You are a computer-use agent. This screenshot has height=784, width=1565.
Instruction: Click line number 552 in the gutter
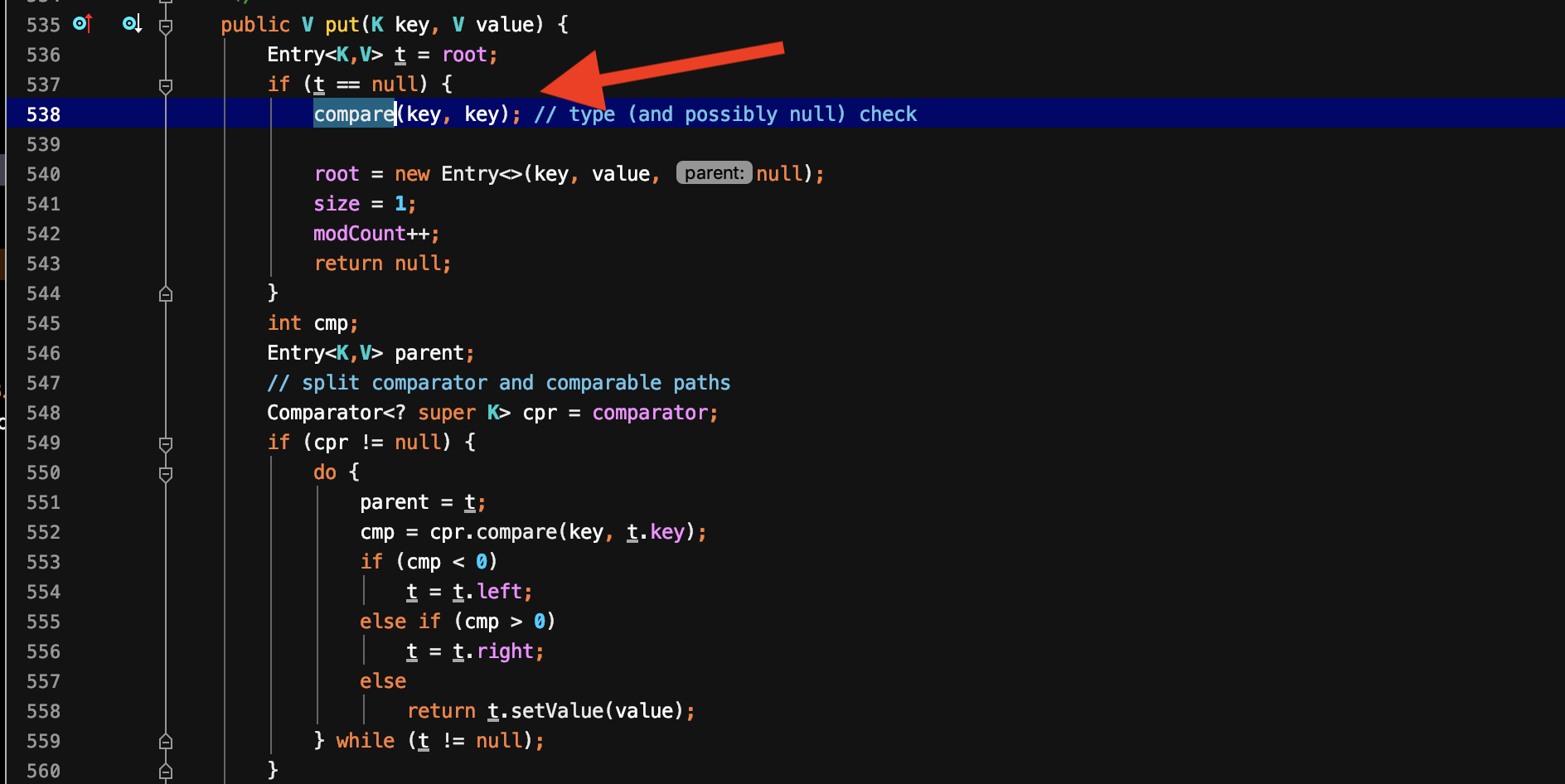tap(43, 532)
